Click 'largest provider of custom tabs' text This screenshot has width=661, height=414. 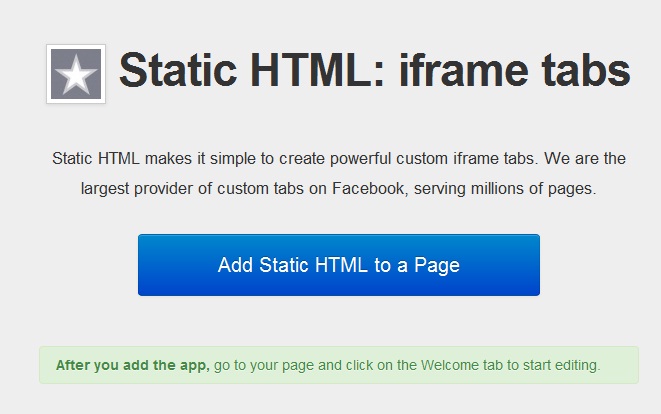click(192, 188)
